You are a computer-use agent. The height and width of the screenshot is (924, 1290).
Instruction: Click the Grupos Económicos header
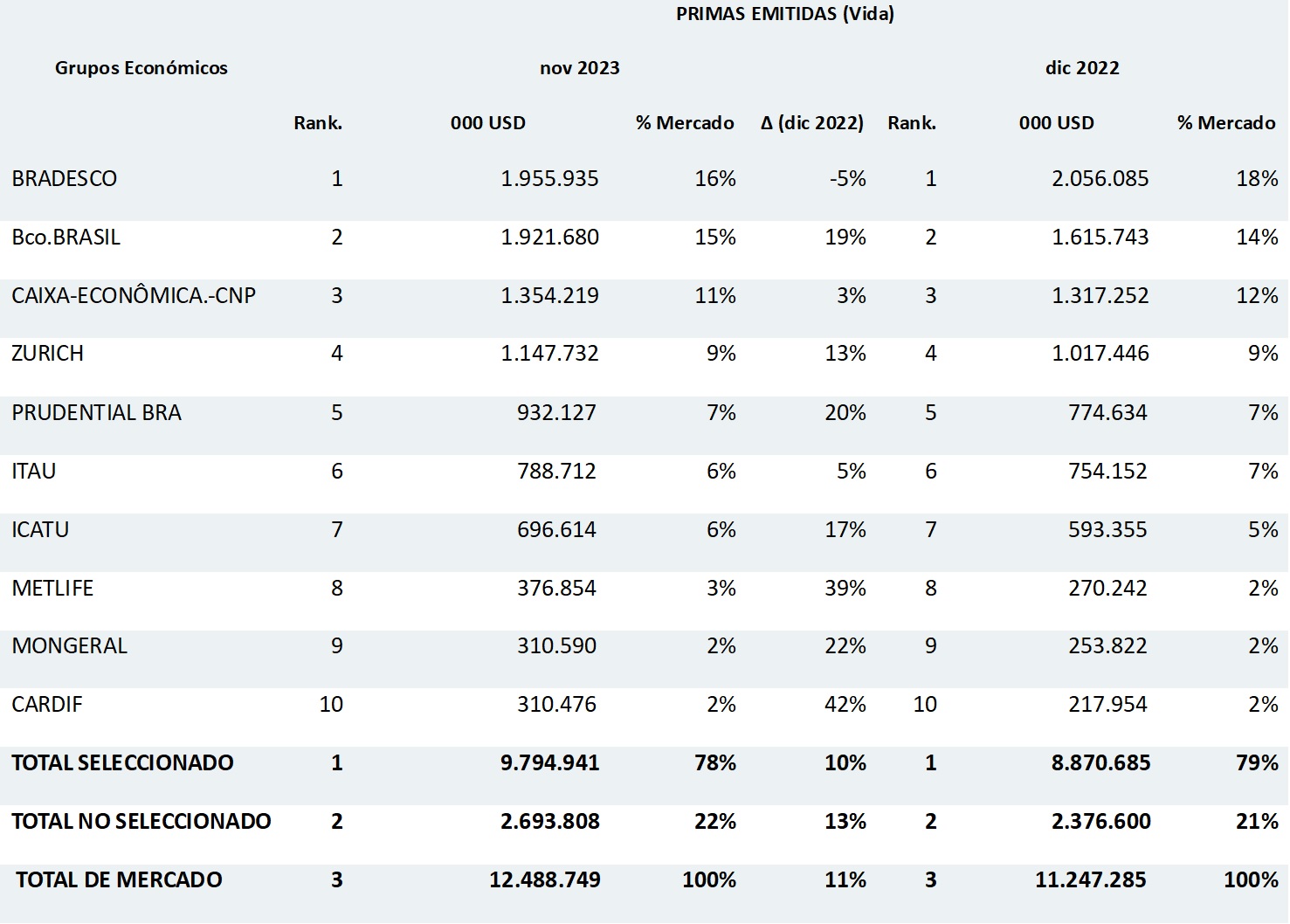[141, 68]
